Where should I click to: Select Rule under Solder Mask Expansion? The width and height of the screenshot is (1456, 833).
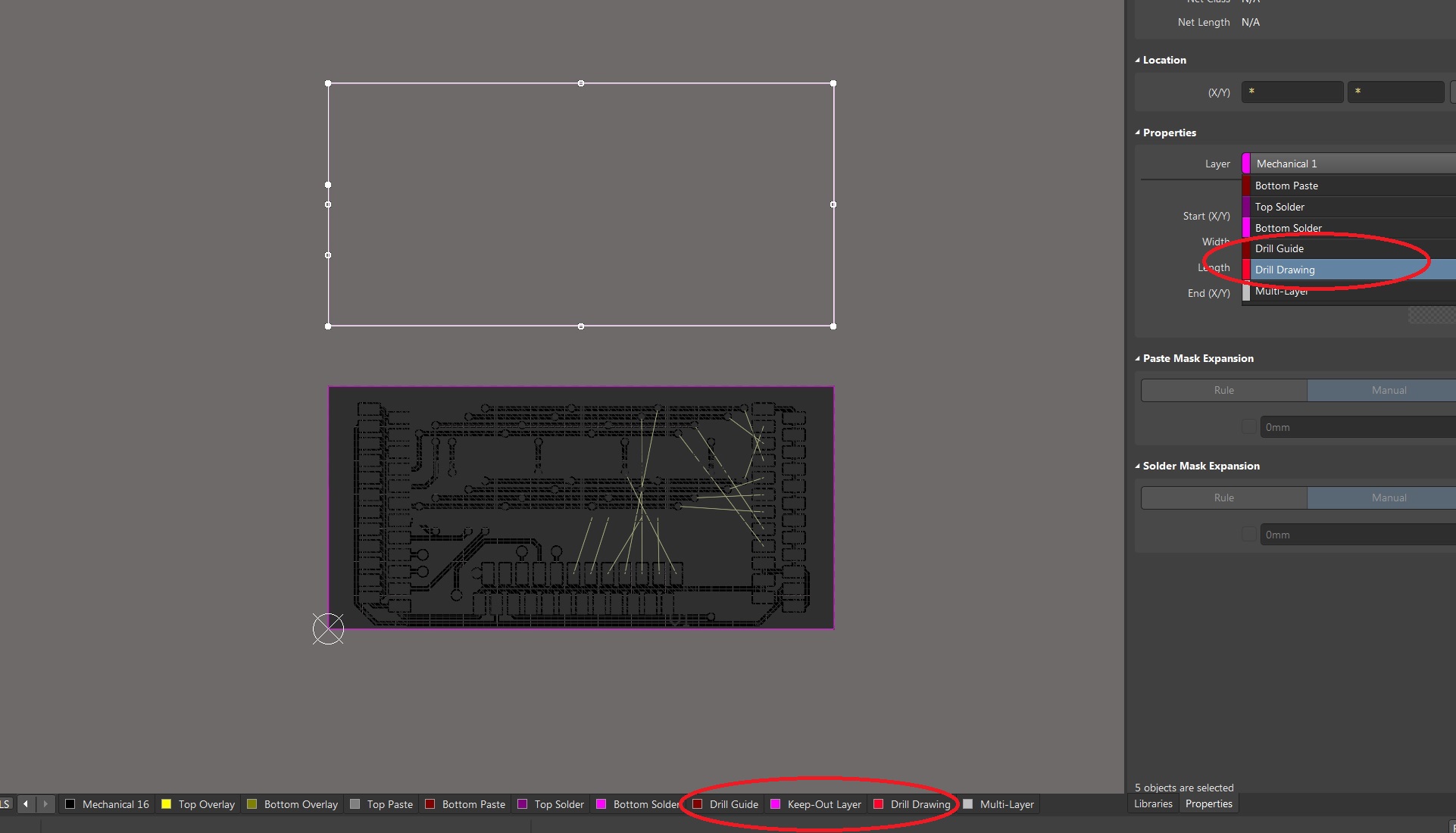(x=1224, y=498)
